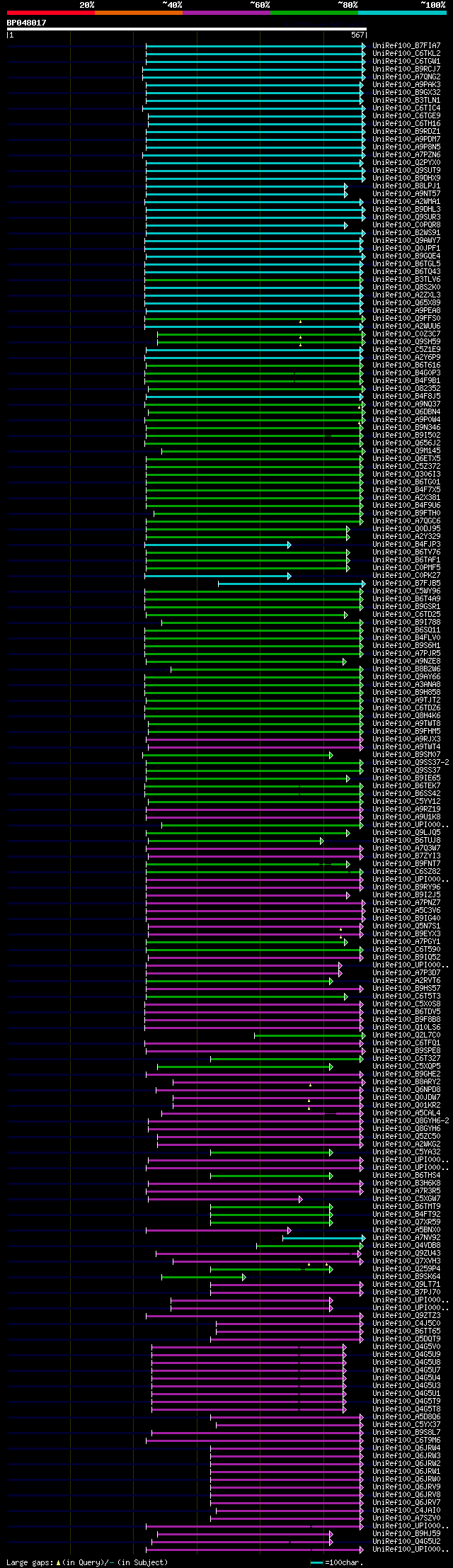
Task: Select the UniRef100_Q9SS37-2 label
Action: click(x=411, y=762)
